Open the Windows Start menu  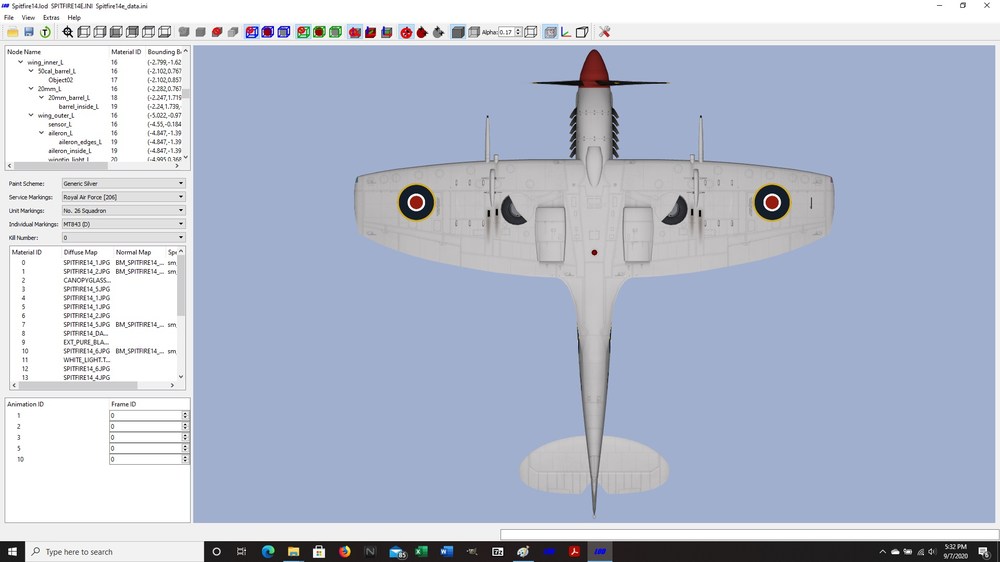point(12,551)
